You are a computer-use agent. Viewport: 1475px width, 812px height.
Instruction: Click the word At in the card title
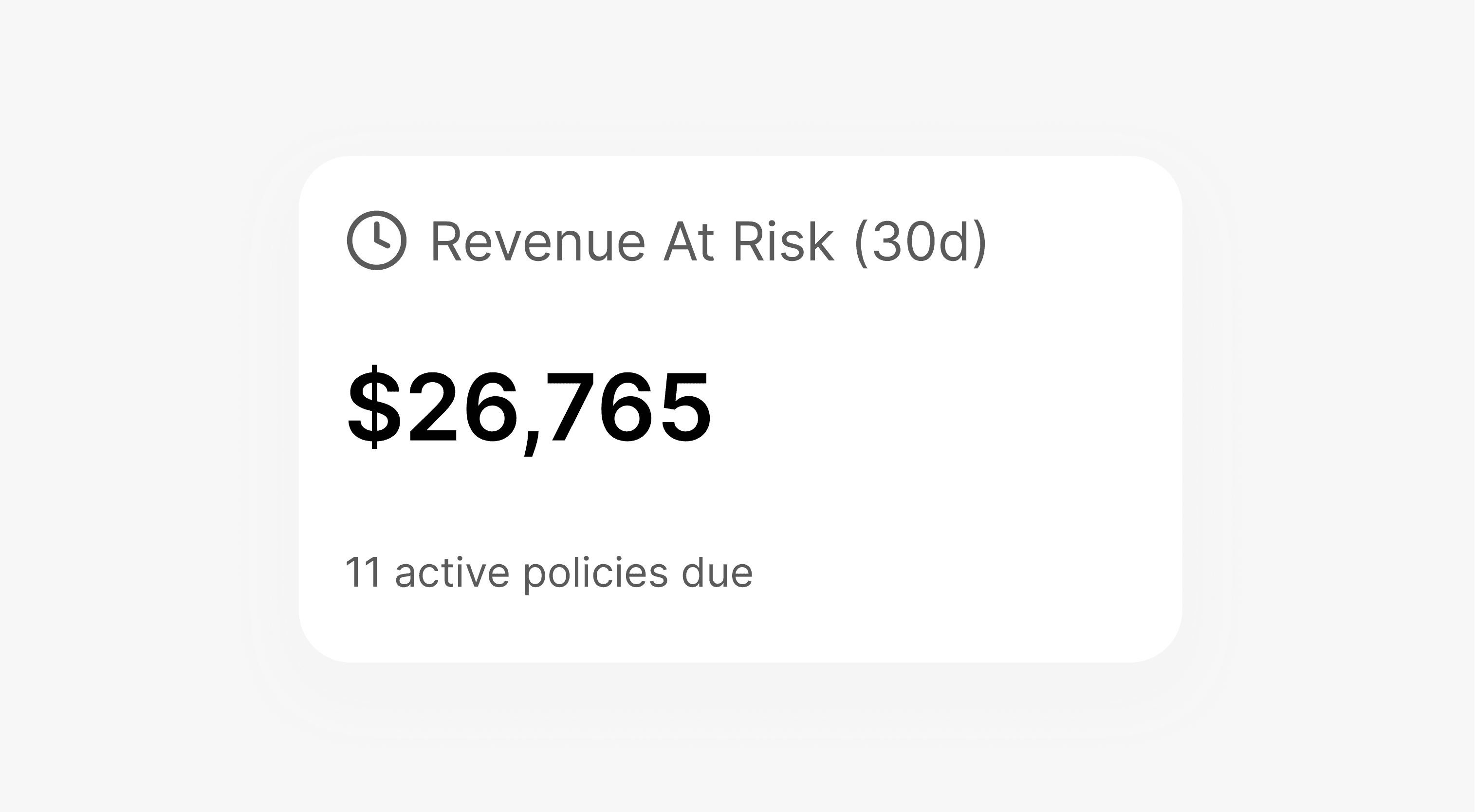(x=688, y=242)
